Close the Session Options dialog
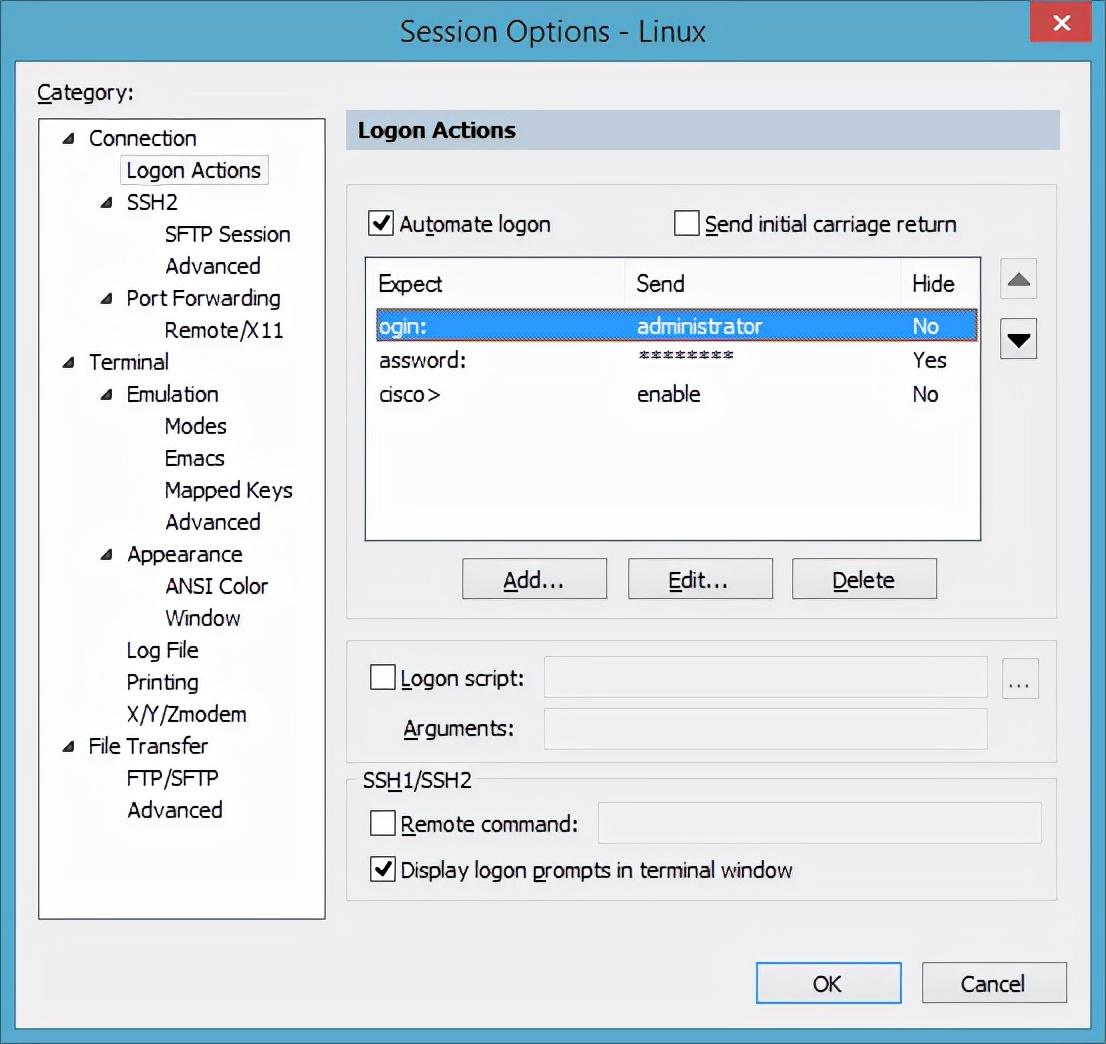Screen dimensions: 1106x1044 [x=1061, y=23]
